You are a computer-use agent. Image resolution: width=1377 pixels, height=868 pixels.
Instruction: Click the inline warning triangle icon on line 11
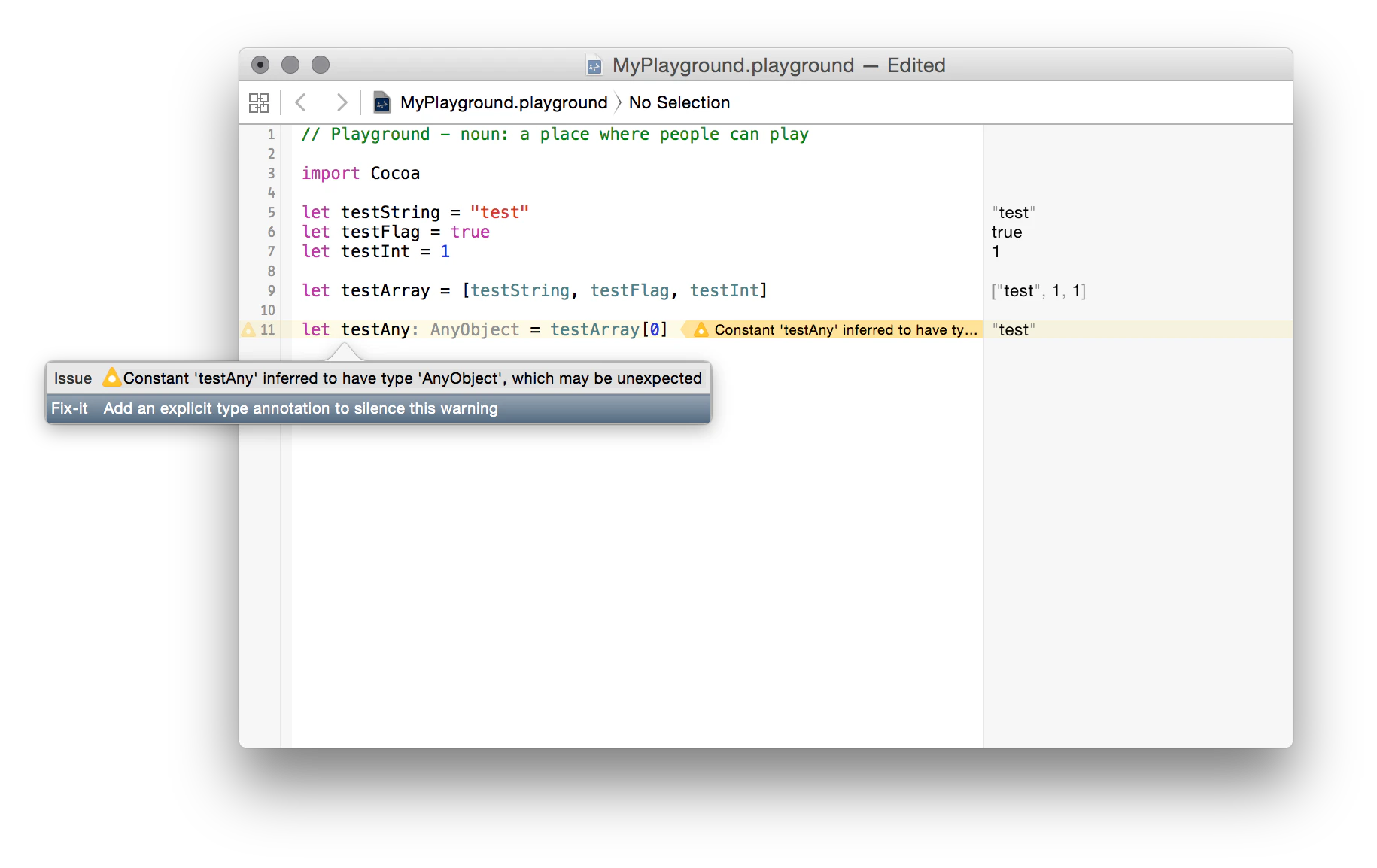(x=701, y=329)
